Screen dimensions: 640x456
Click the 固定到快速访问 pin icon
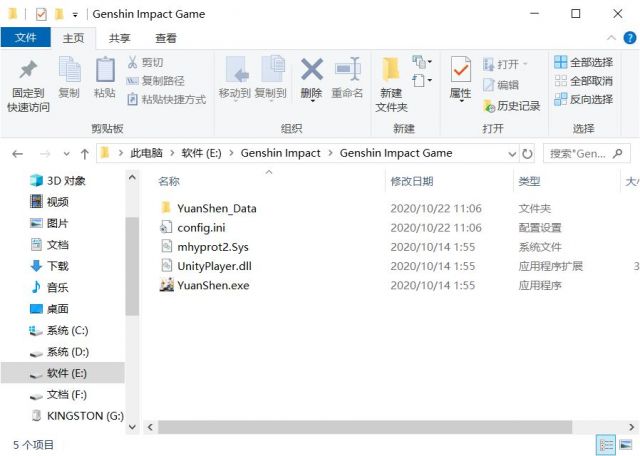[28, 70]
